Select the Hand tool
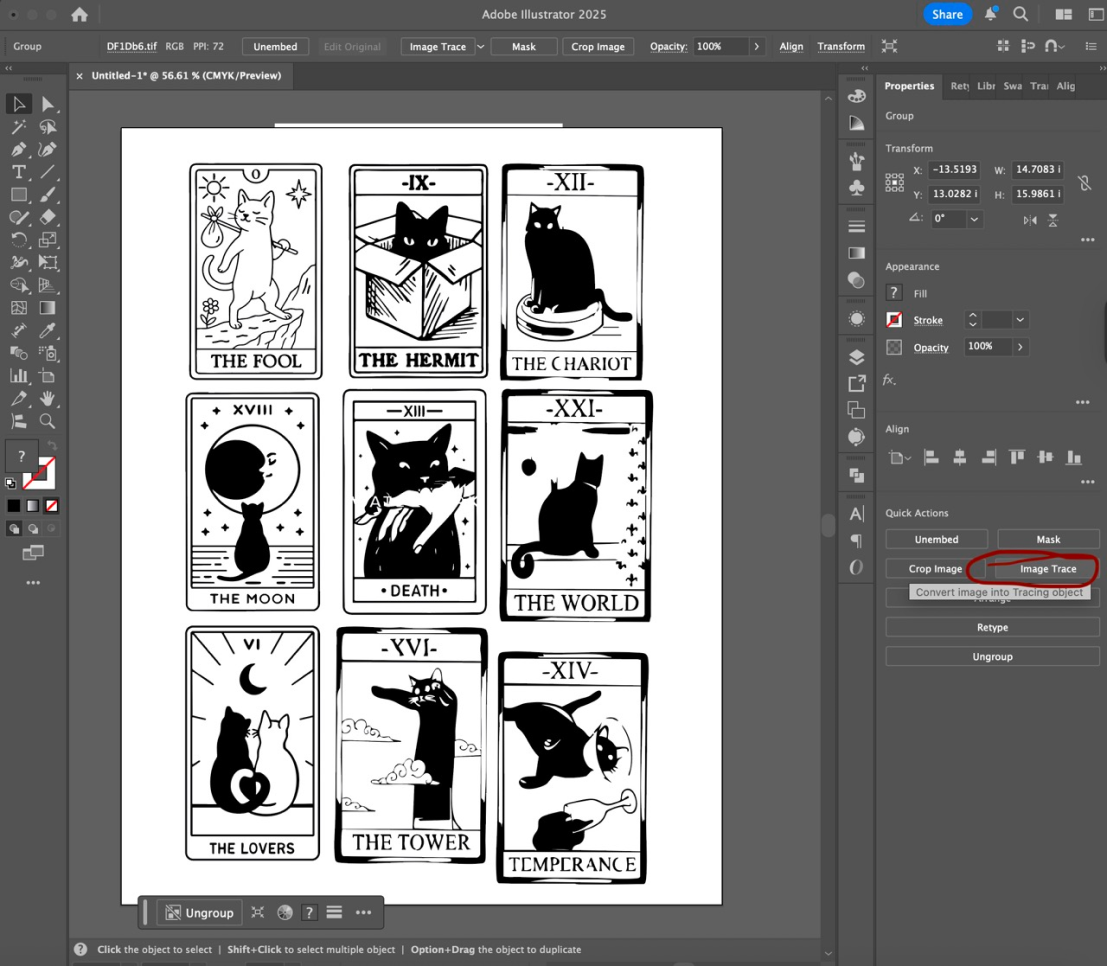This screenshot has height=966, width=1107. click(x=47, y=398)
